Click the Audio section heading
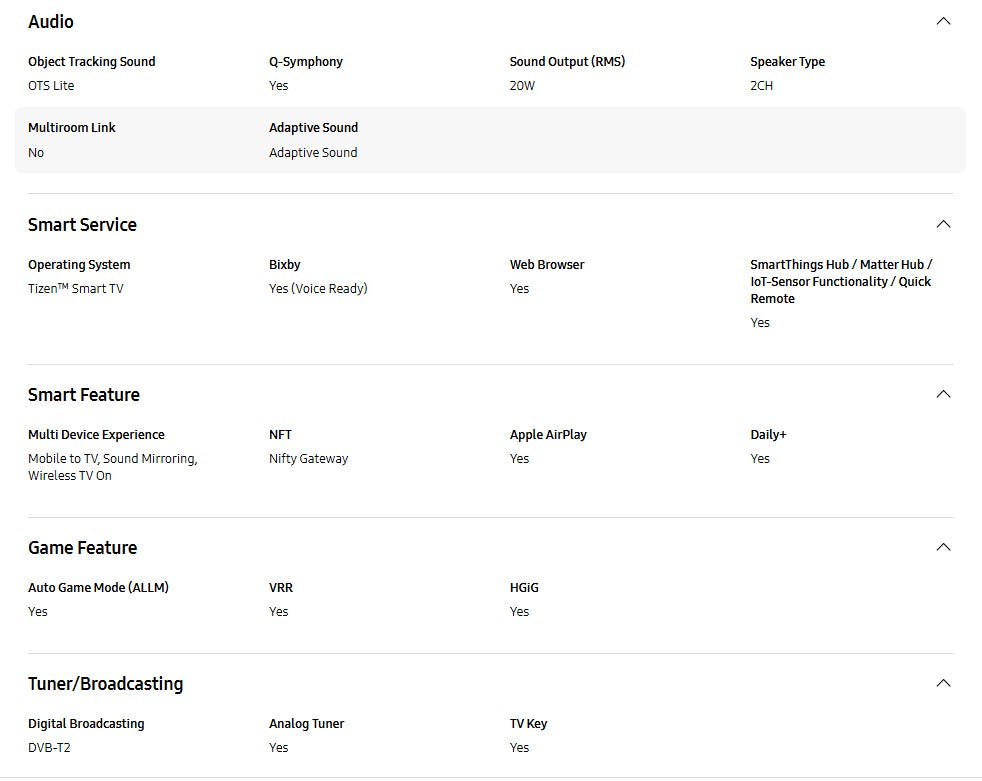Viewport: 982px width, 781px height. 51,22
